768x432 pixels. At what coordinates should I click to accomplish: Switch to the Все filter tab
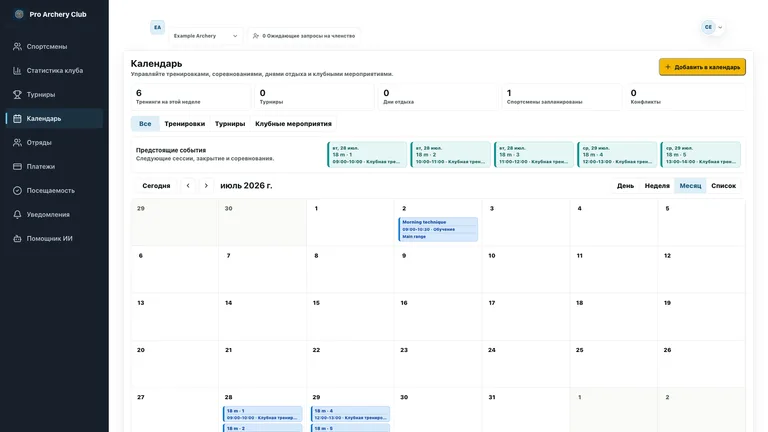click(x=145, y=124)
